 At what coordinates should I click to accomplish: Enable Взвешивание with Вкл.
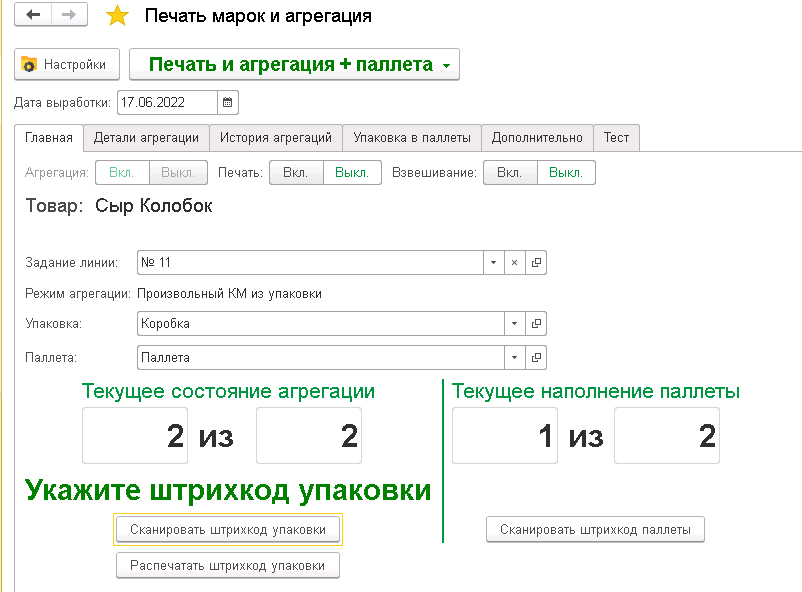509,172
